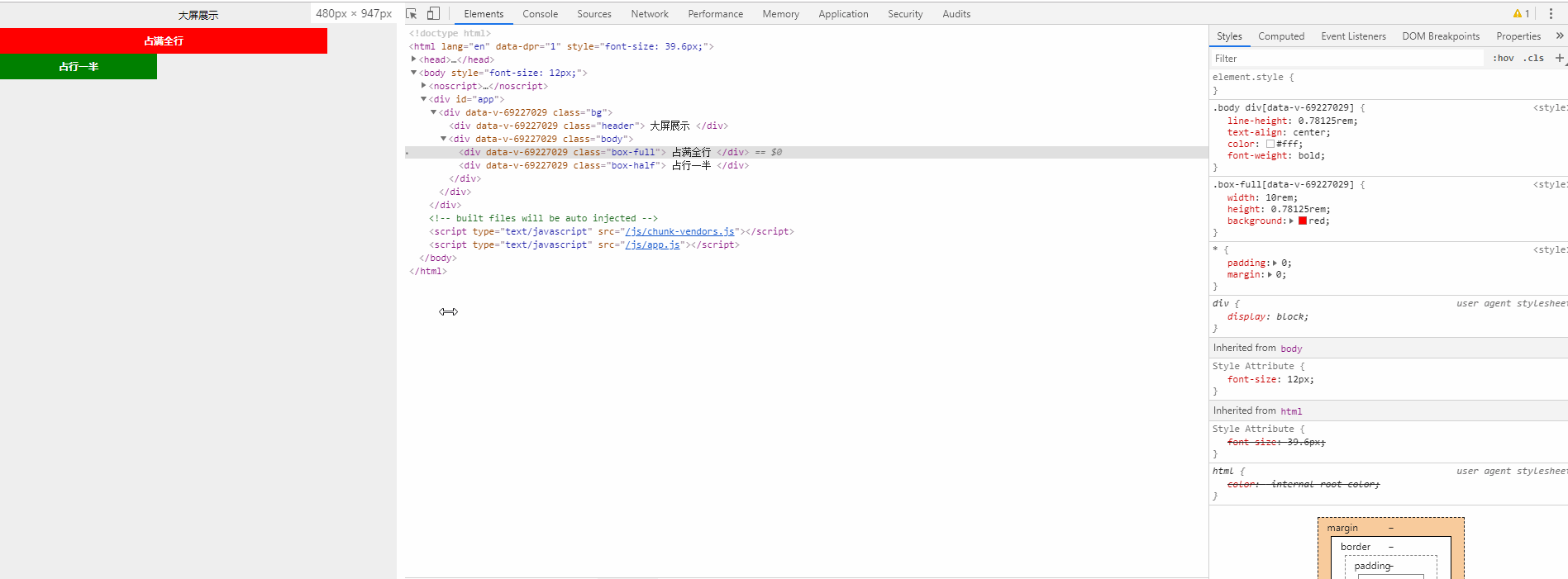
Task: Open stylesheet link for .body div rule
Action: pyautogui.click(x=1550, y=108)
